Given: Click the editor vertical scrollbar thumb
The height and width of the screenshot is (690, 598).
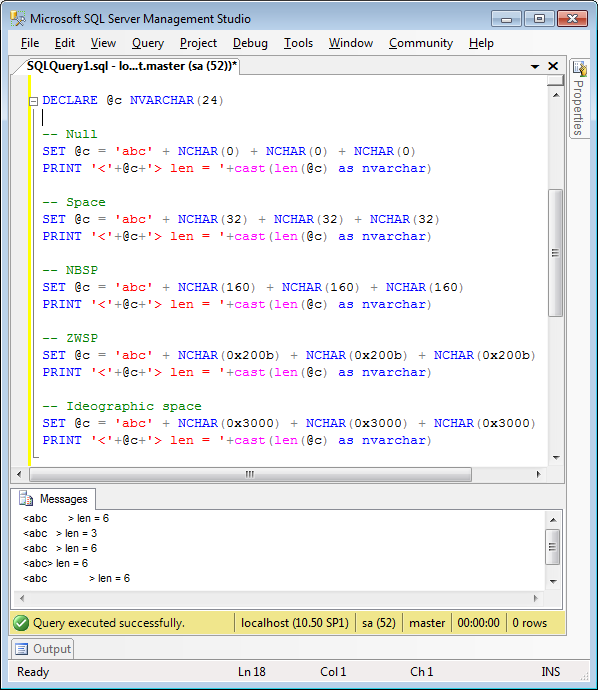Looking at the screenshot, I should click(555, 253).
